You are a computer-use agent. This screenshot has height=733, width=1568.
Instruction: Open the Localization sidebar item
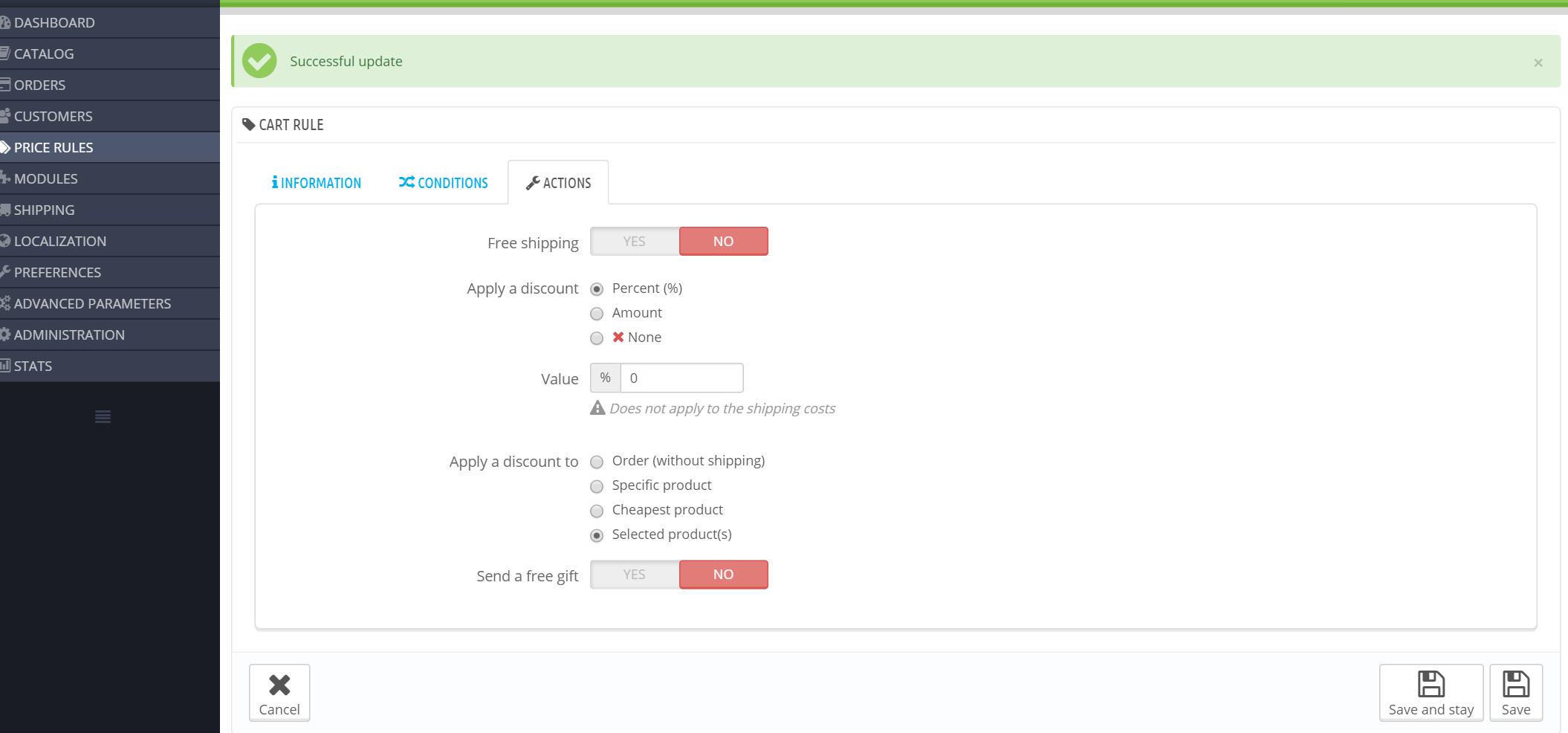coord(110,242)
